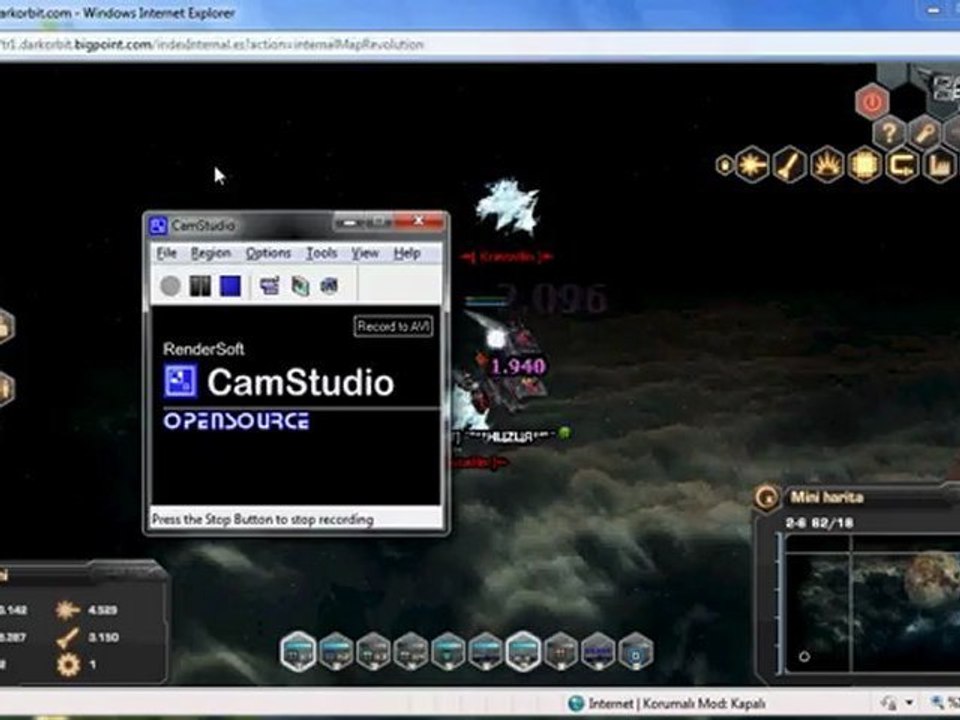Stop recording with the blue square button
960x720 pixels.
[230, 286]
